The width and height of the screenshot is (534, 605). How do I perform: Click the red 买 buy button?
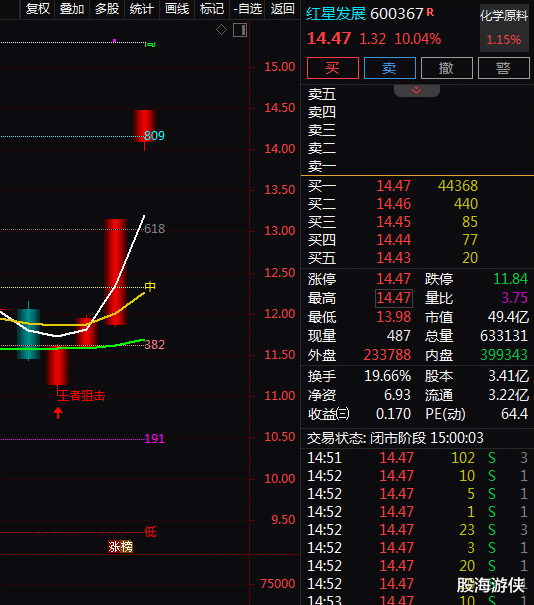pos(333,68)
